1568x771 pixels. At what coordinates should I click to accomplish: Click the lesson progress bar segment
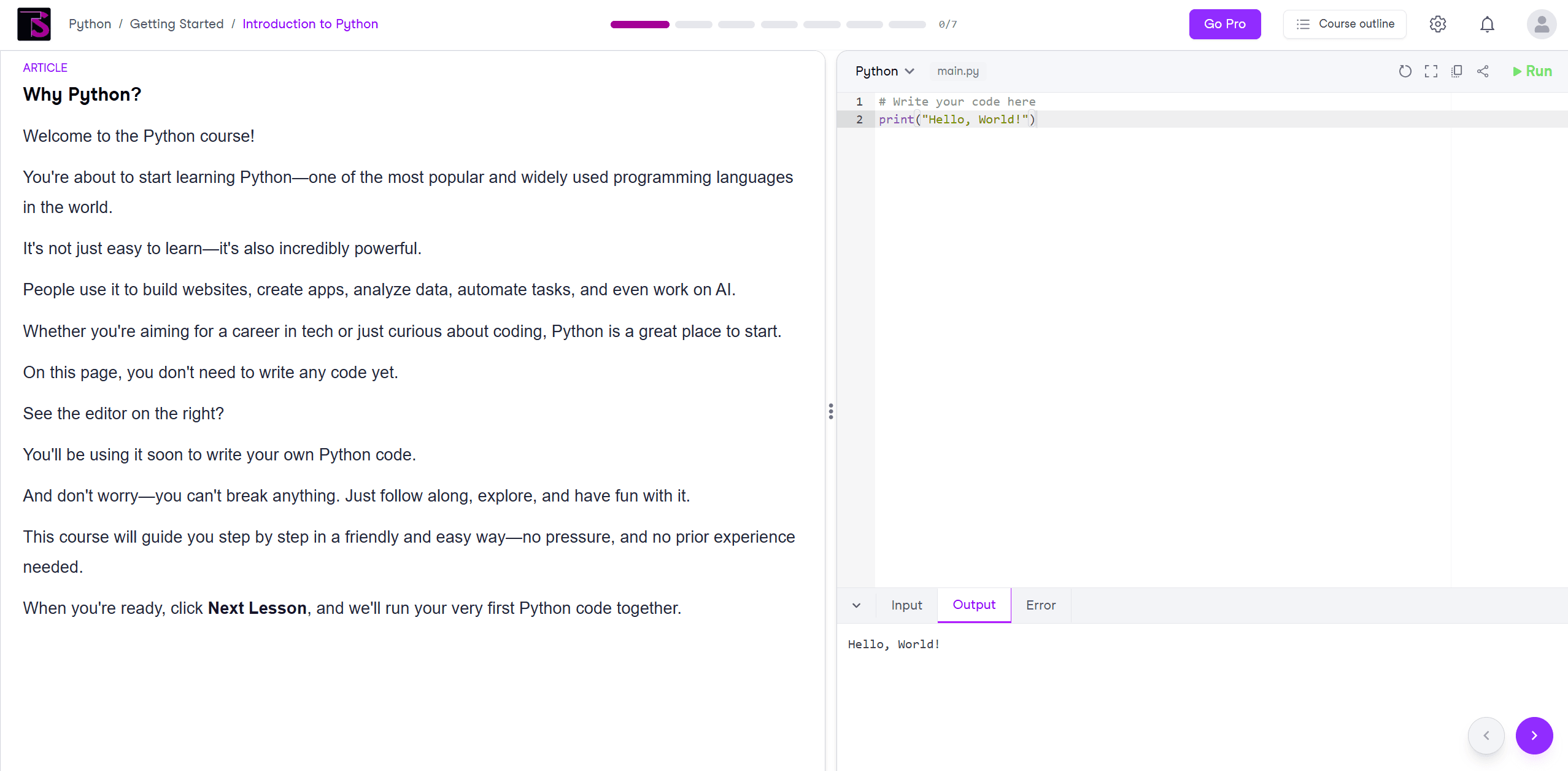click(x=639, y=25)
